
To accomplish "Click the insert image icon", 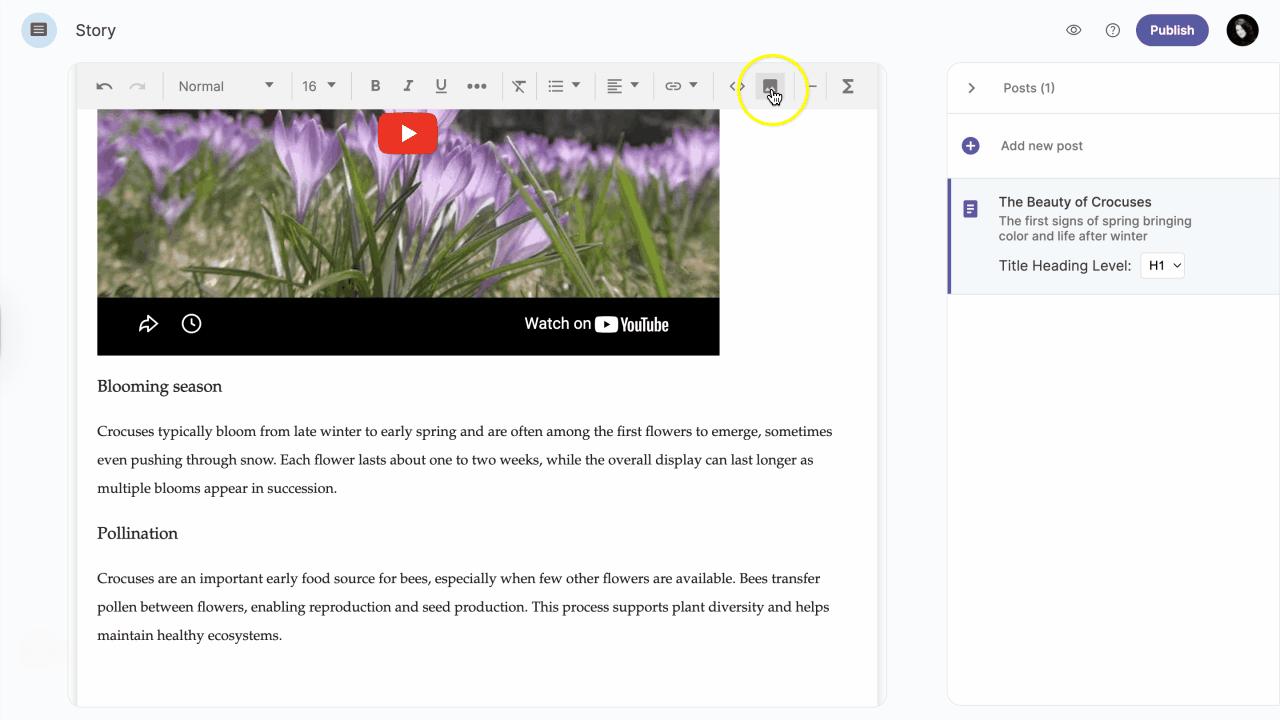I will pos(770,86).
